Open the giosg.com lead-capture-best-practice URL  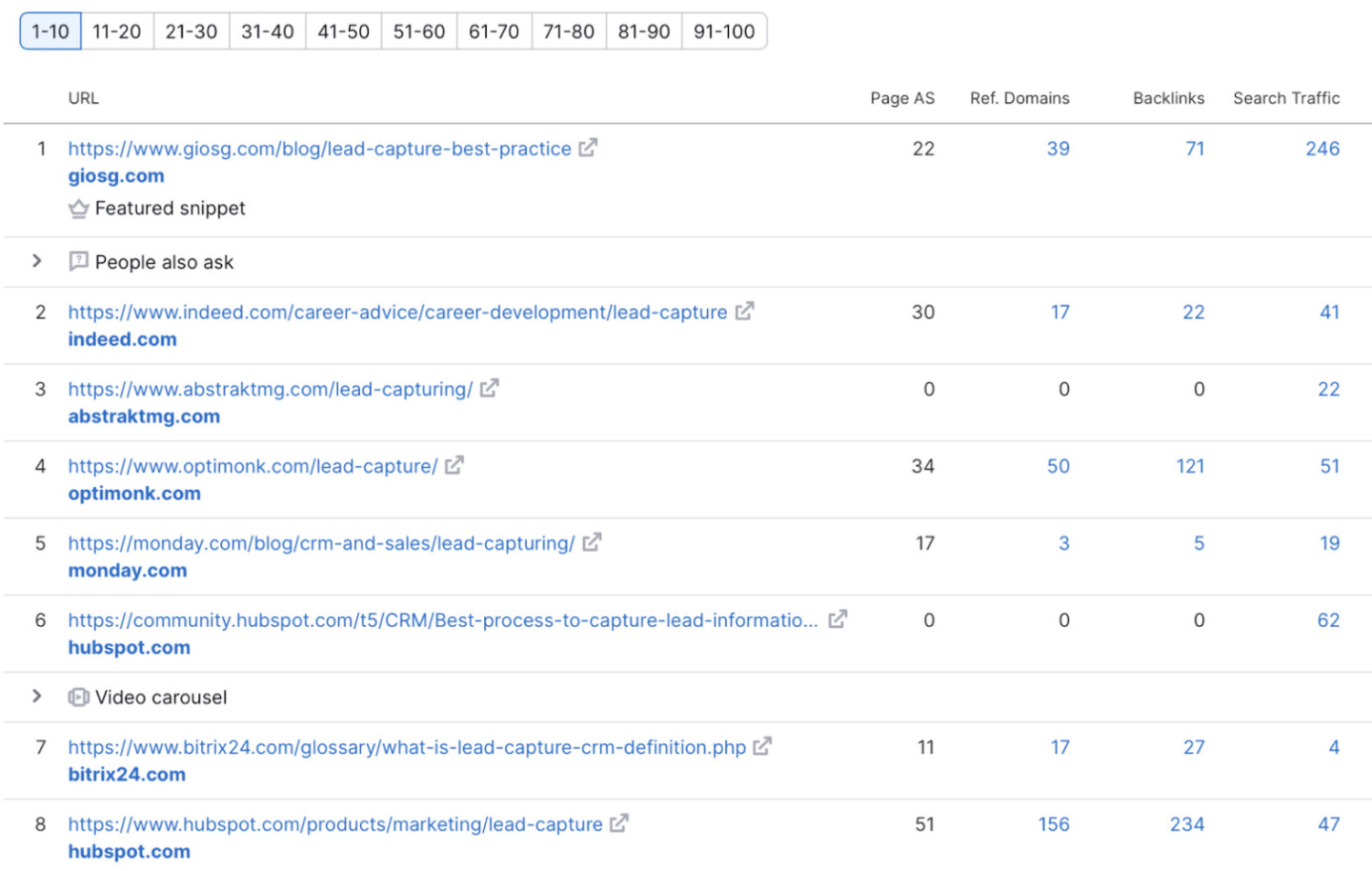pyautogui.click(x=319, y=149)
